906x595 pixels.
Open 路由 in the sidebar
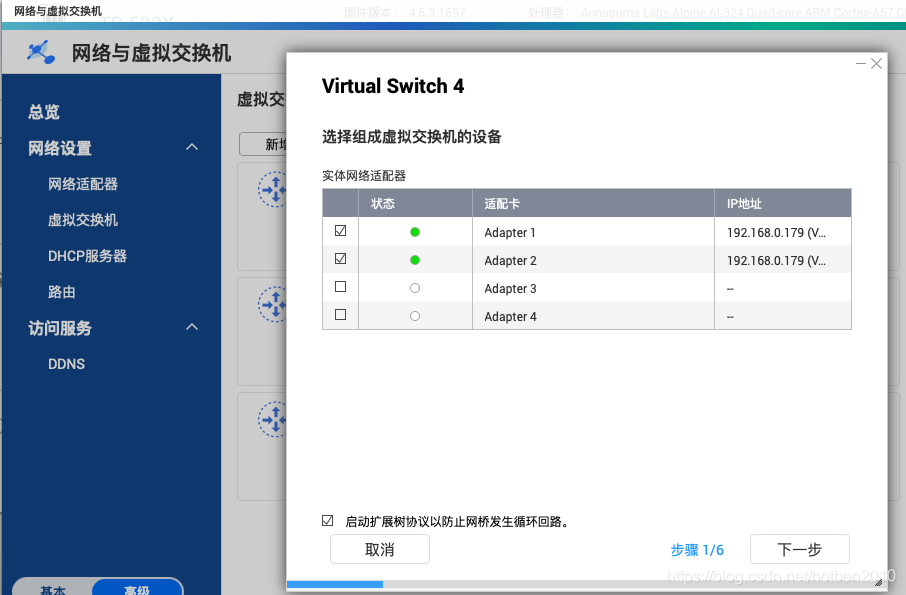pos(62,292)
